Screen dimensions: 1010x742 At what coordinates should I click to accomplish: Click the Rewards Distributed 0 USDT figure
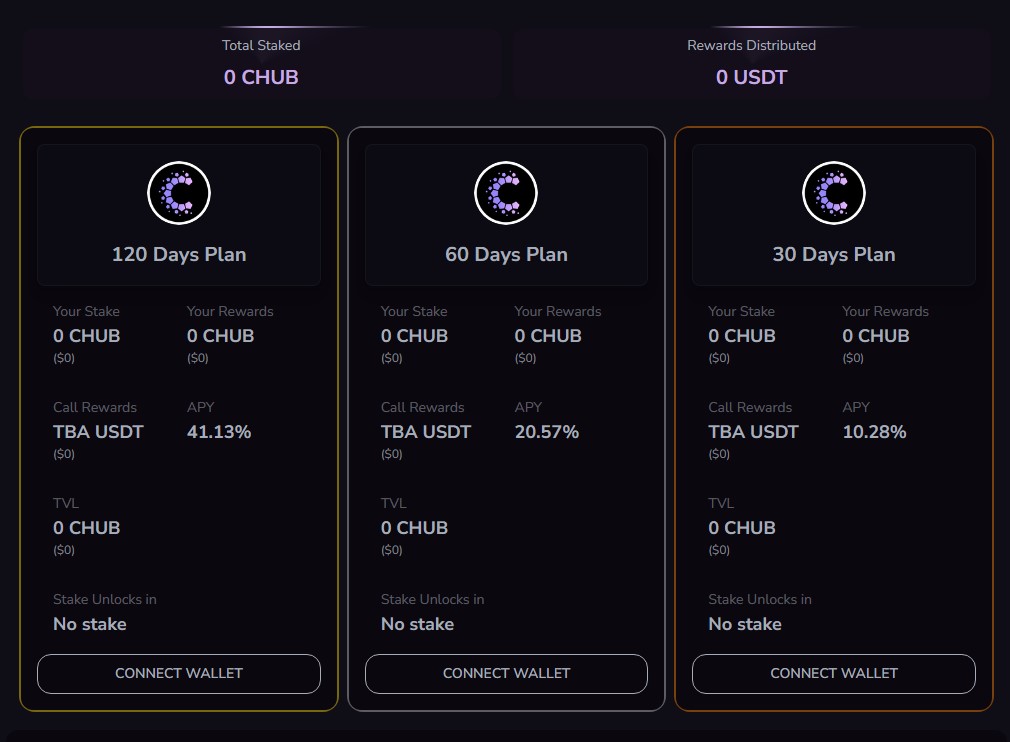click(x=752, y=77)
